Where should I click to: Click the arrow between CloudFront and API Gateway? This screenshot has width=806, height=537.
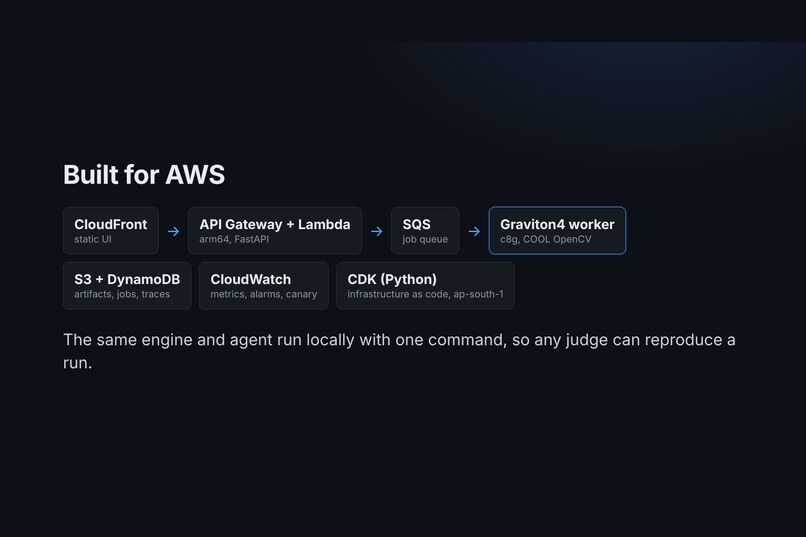[x=173, y=231]
